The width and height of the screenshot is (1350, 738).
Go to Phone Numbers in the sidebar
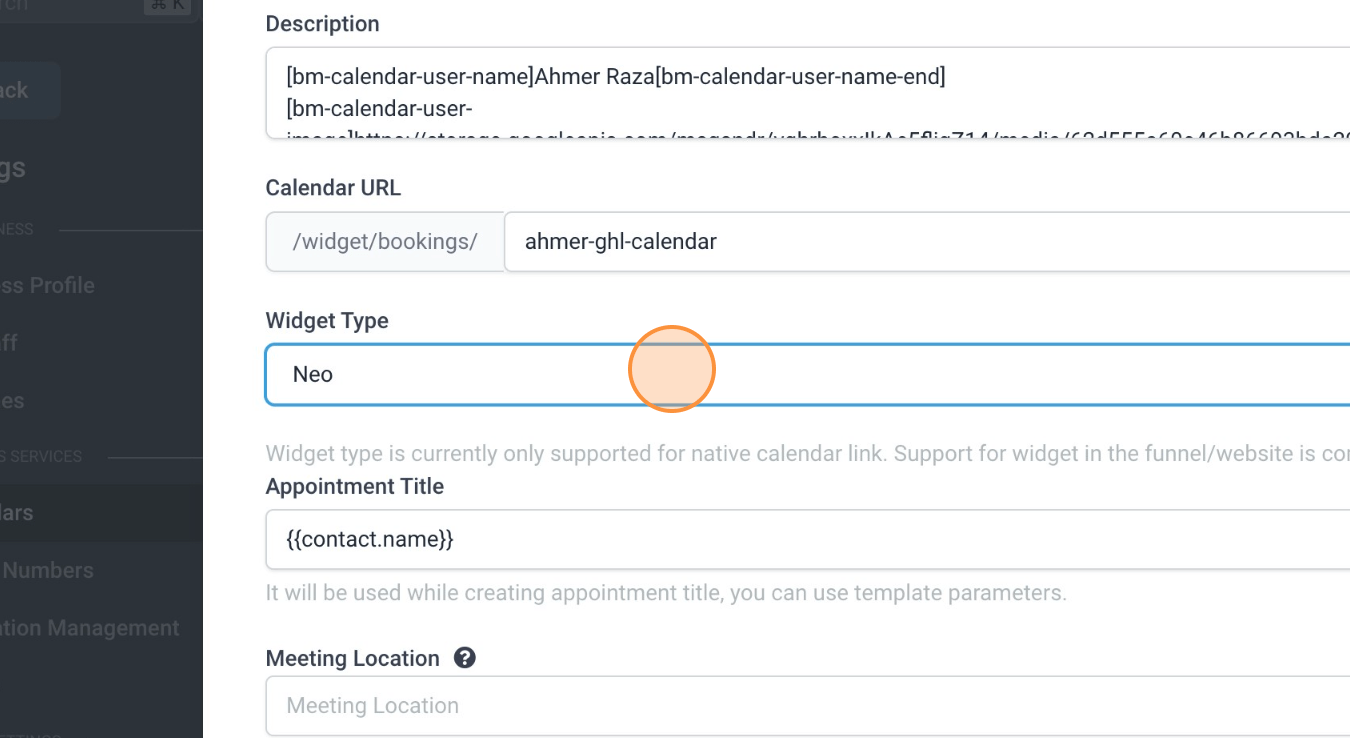[48, 571]
